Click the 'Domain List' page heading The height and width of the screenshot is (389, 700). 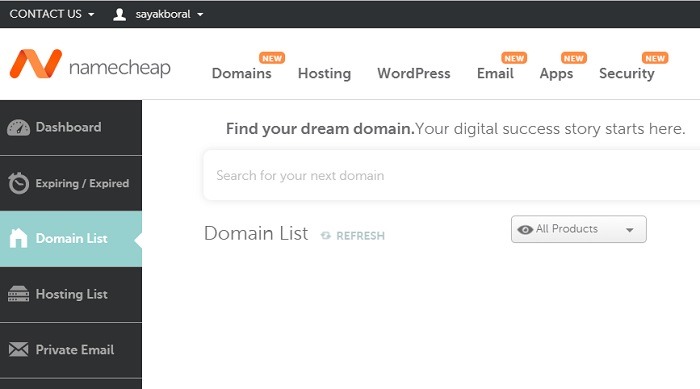pos(256,233)
